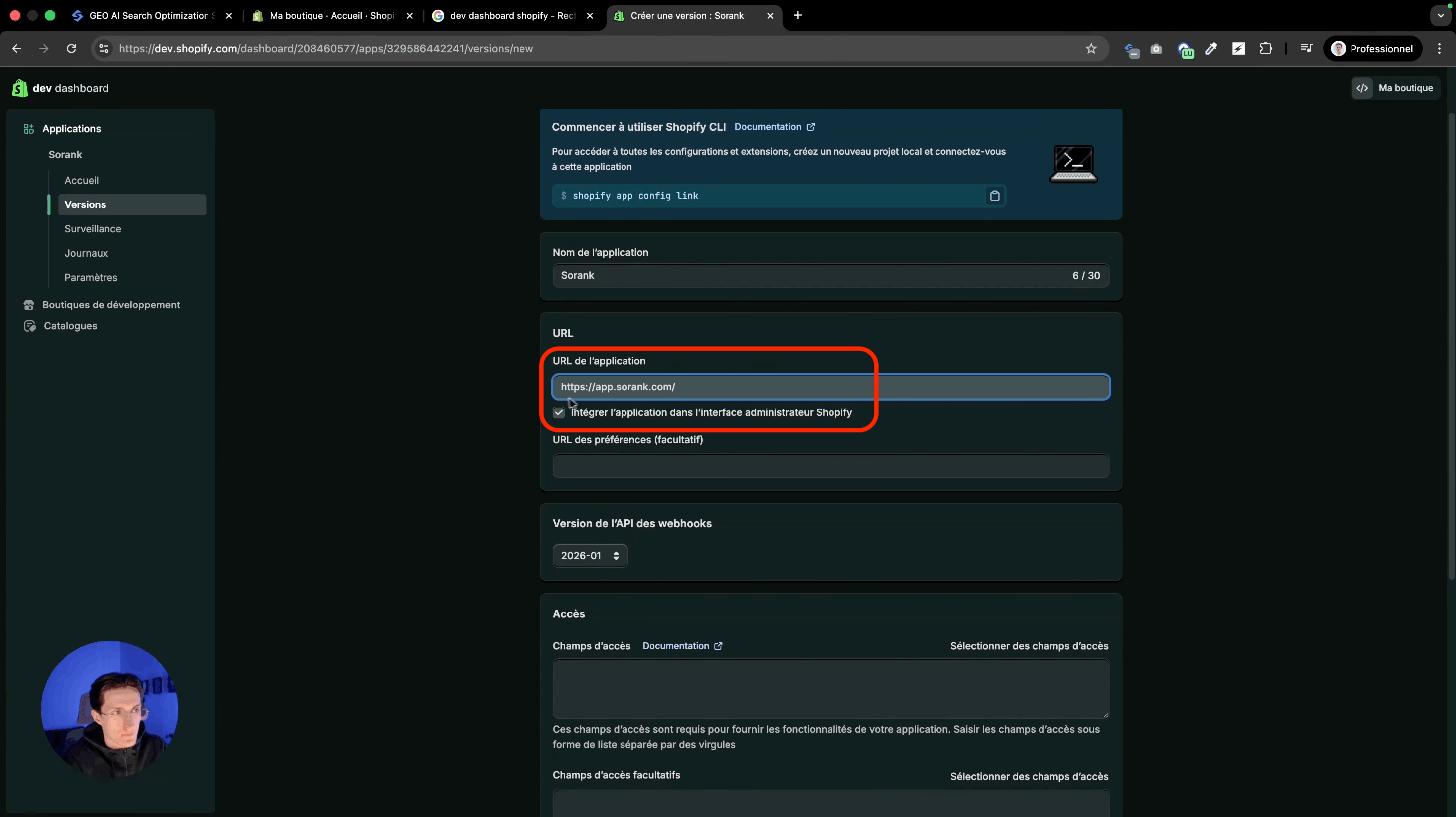Click the URL de l'application input field
Viewport: 1456px width, 817px height.
[831, 387]
